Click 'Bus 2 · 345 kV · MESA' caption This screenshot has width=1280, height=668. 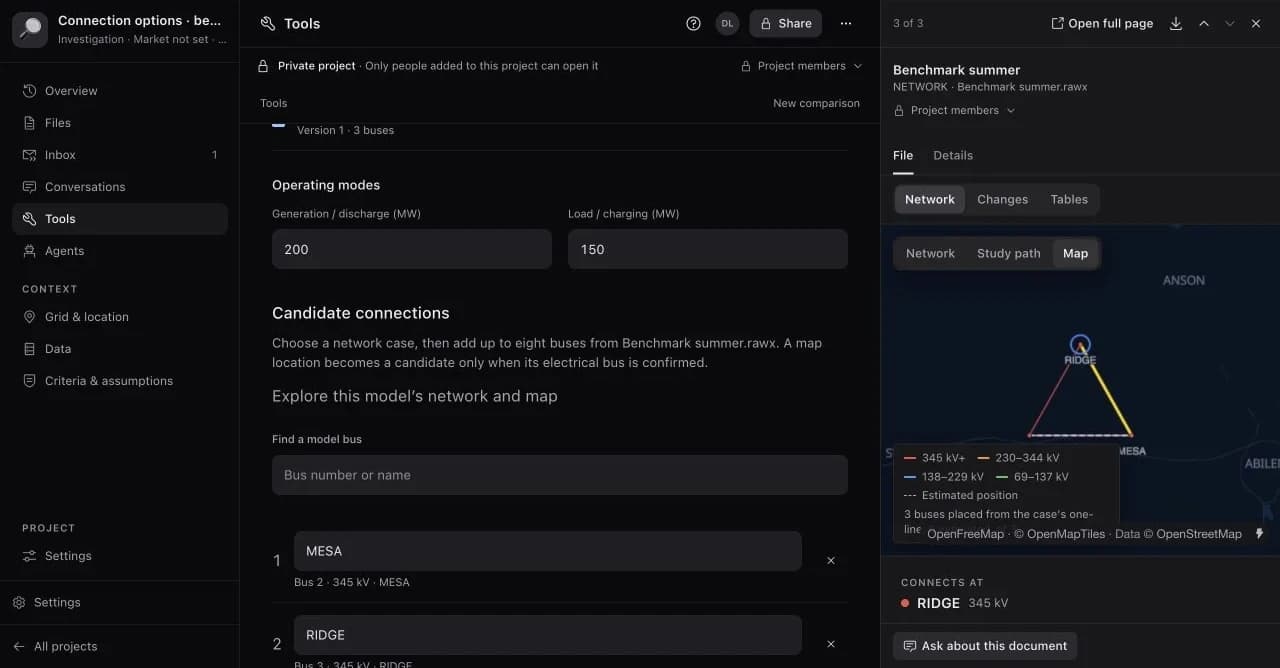(352, 582)
